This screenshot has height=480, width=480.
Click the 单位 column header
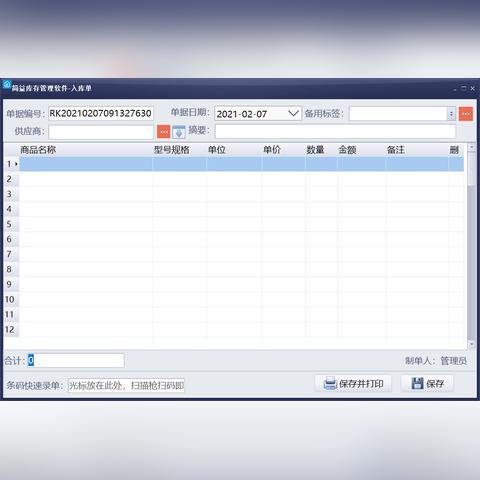pos(217,150)
